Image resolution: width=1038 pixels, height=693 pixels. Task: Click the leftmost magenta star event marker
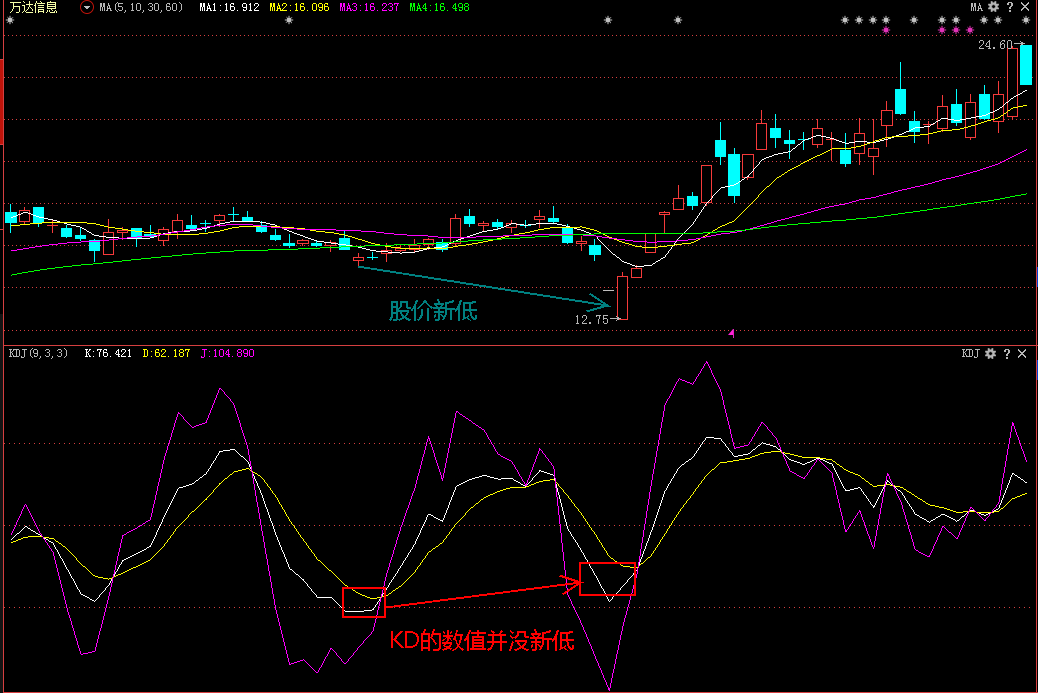point(886,30)
